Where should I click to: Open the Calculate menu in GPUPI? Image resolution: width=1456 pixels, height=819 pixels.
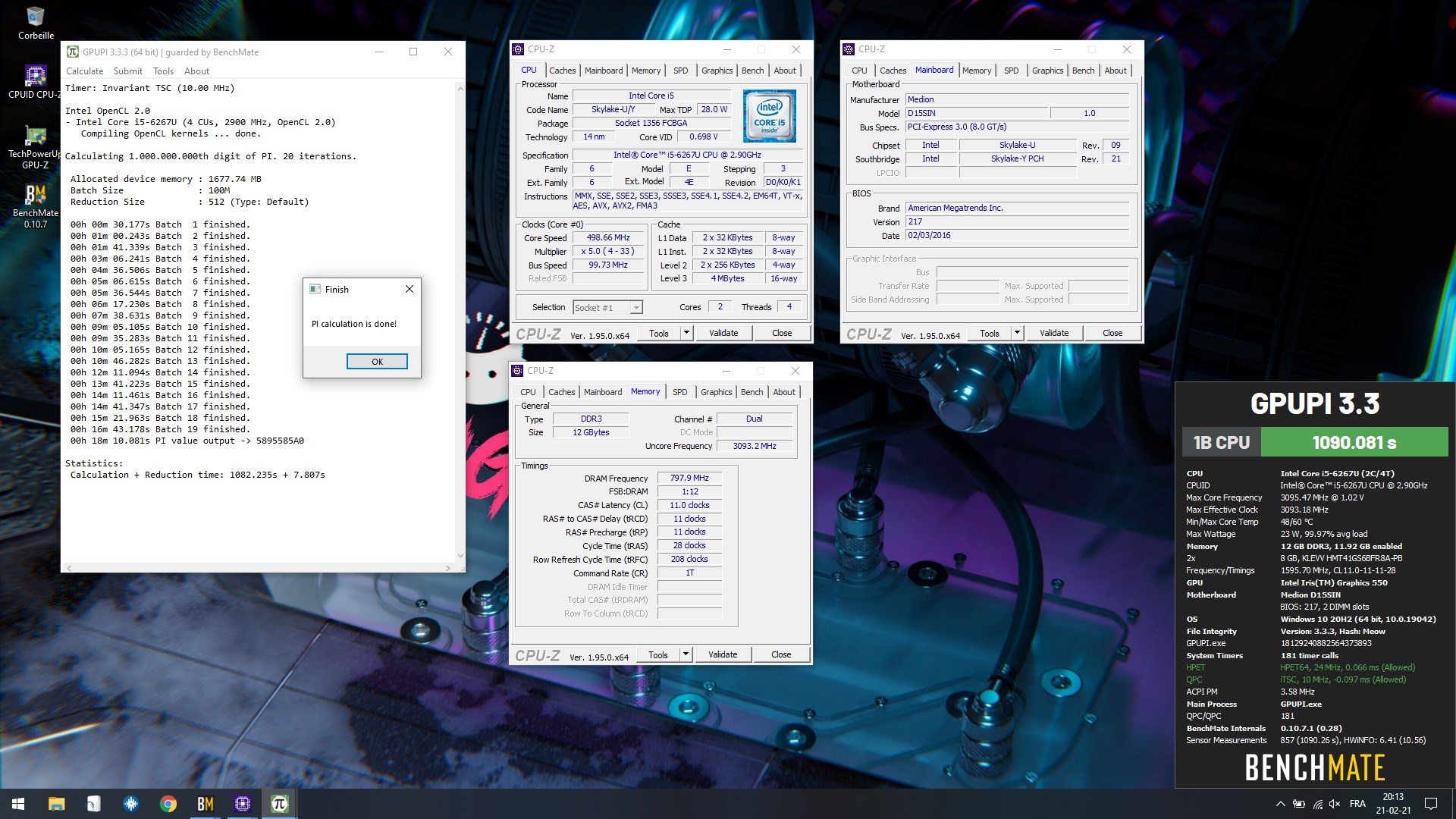(x=84, y=71)
